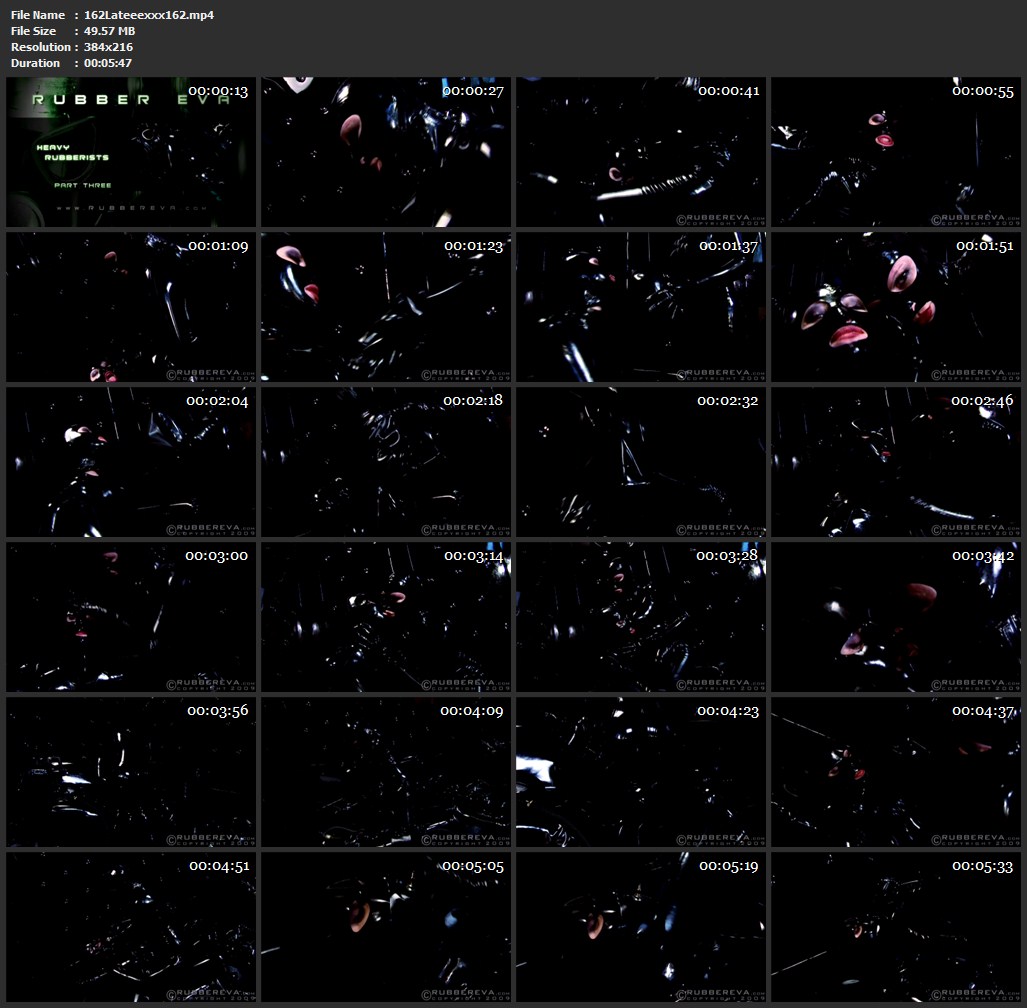Click the 'Resolution' label
This screenshot has height=1008, width=1027.
(x=41, y=47)
